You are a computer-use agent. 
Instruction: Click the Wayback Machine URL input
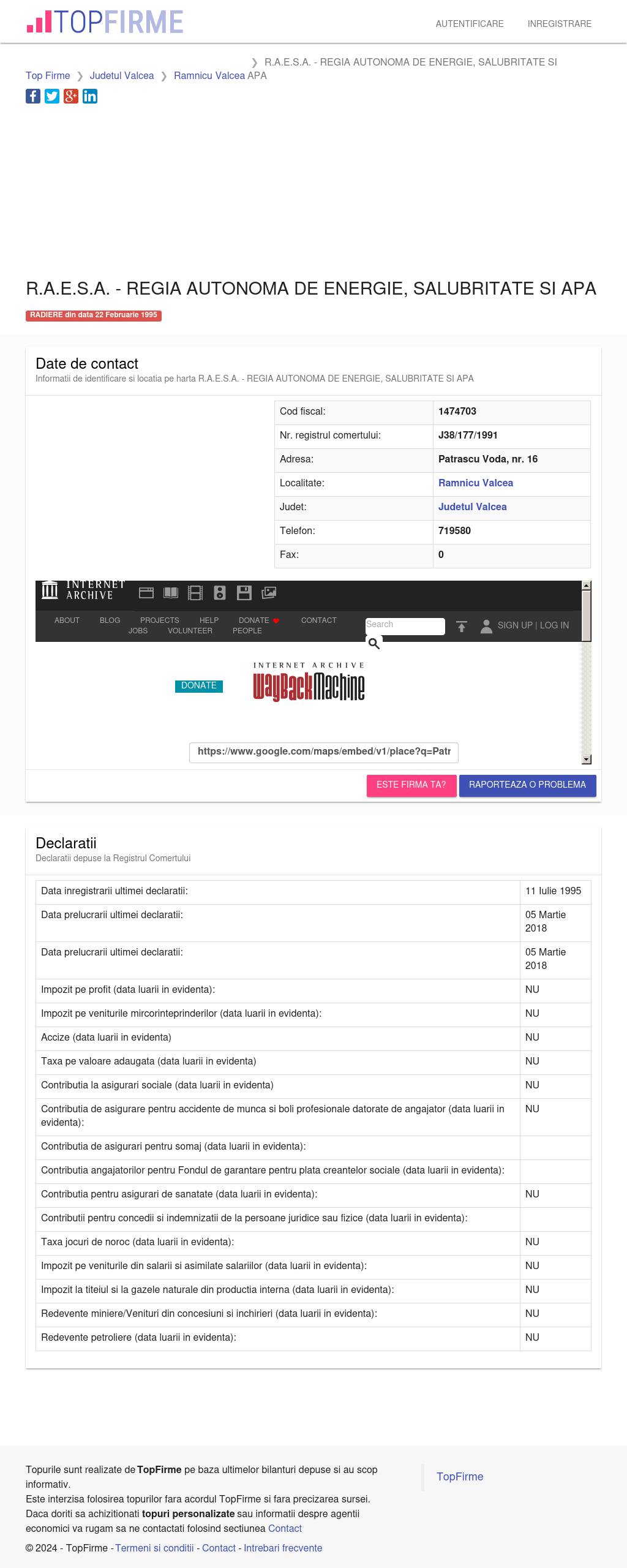(324, 752)
